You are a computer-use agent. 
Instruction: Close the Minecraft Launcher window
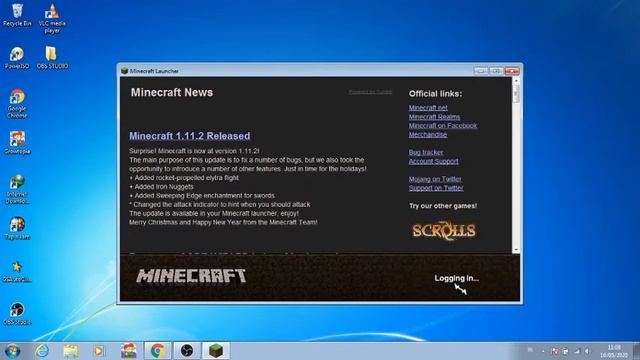point(512,71)
